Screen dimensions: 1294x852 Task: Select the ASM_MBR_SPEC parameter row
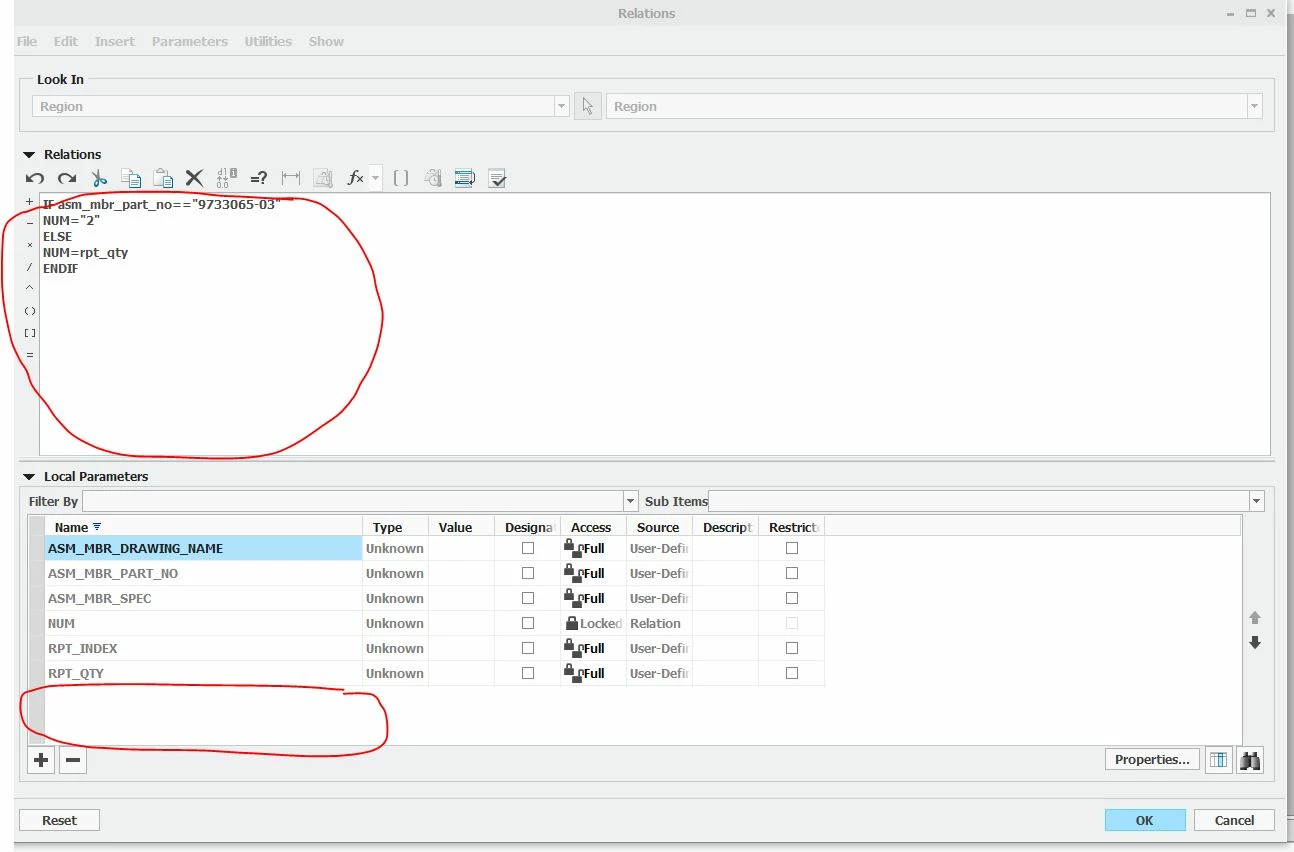point(435,598)
